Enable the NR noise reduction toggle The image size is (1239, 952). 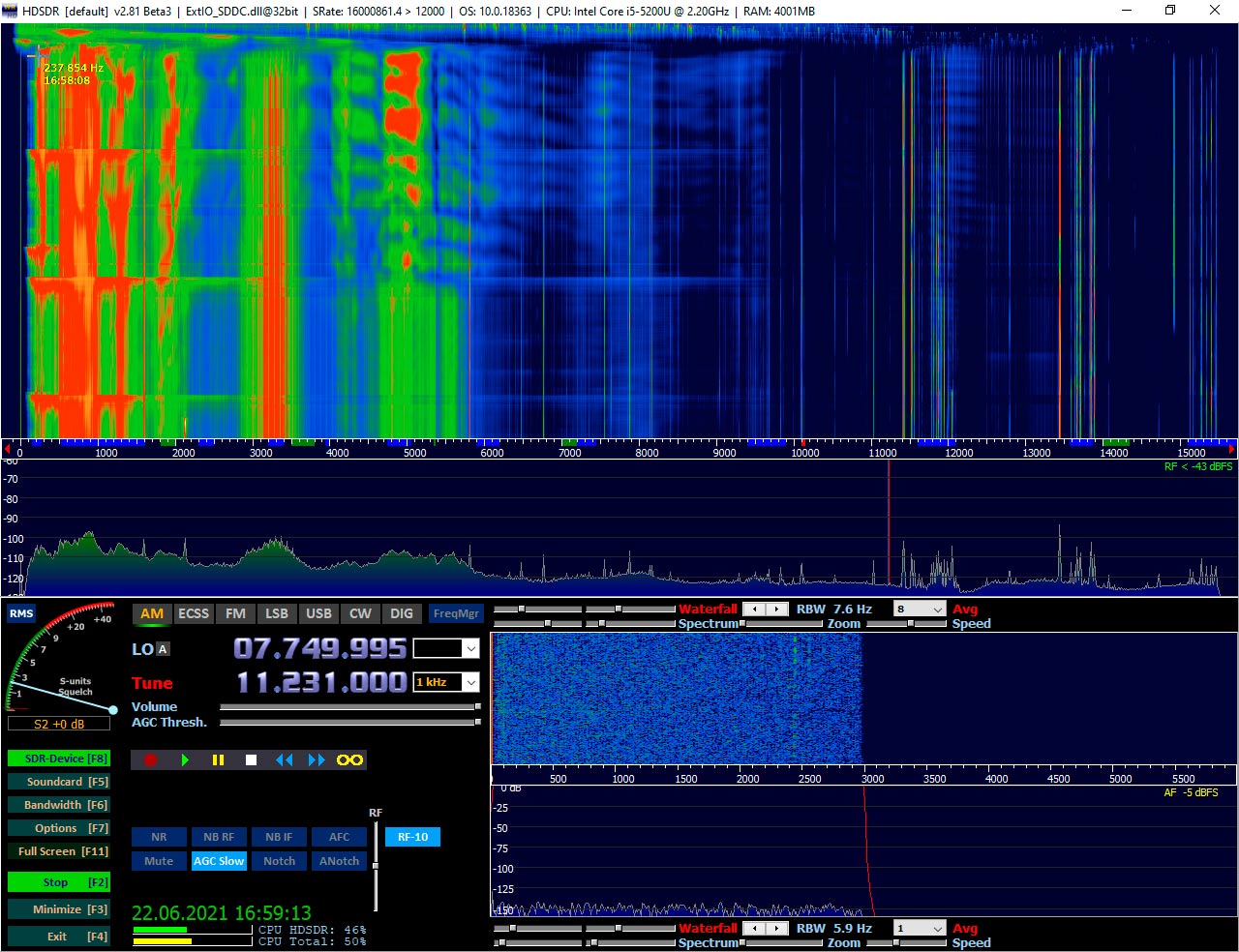[159, 837]
